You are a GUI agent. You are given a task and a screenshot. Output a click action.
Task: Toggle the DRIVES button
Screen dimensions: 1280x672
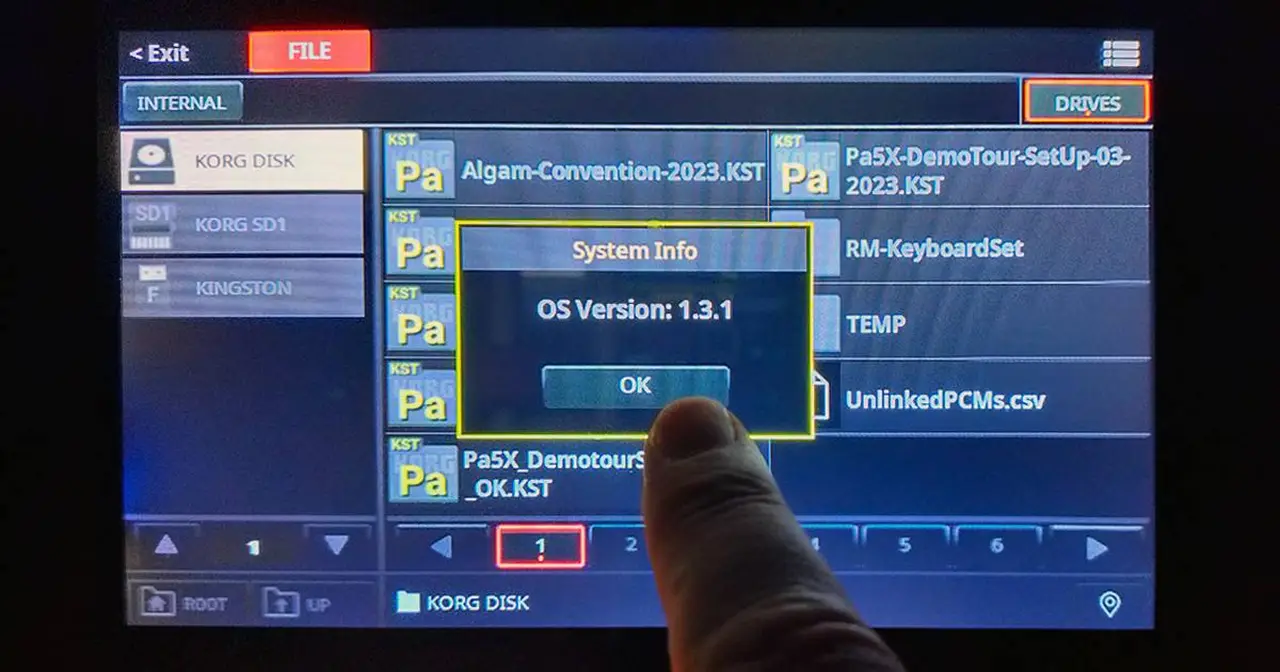[1086, 103]
